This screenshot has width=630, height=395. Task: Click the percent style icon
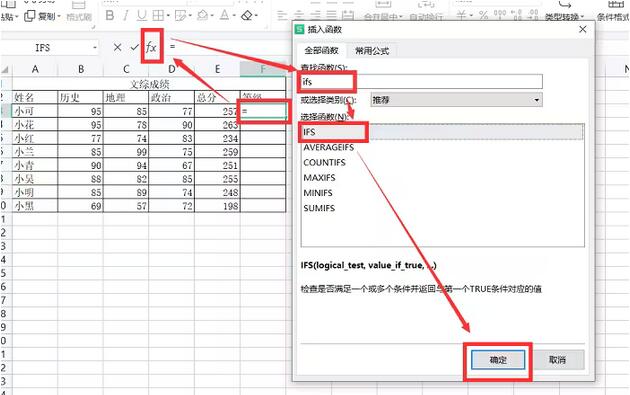(x=484, y=16)
